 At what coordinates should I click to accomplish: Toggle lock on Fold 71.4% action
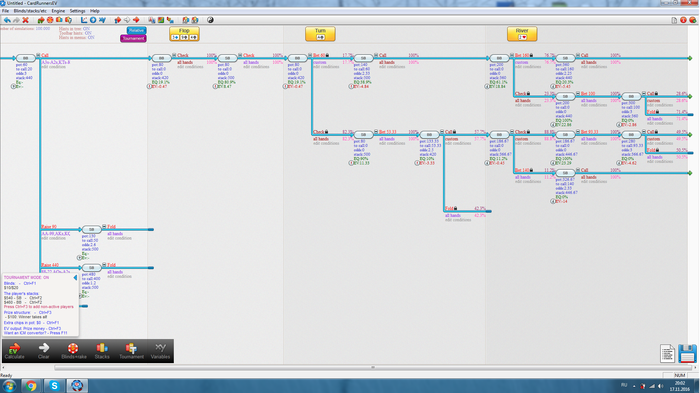[x=658, y=112]
